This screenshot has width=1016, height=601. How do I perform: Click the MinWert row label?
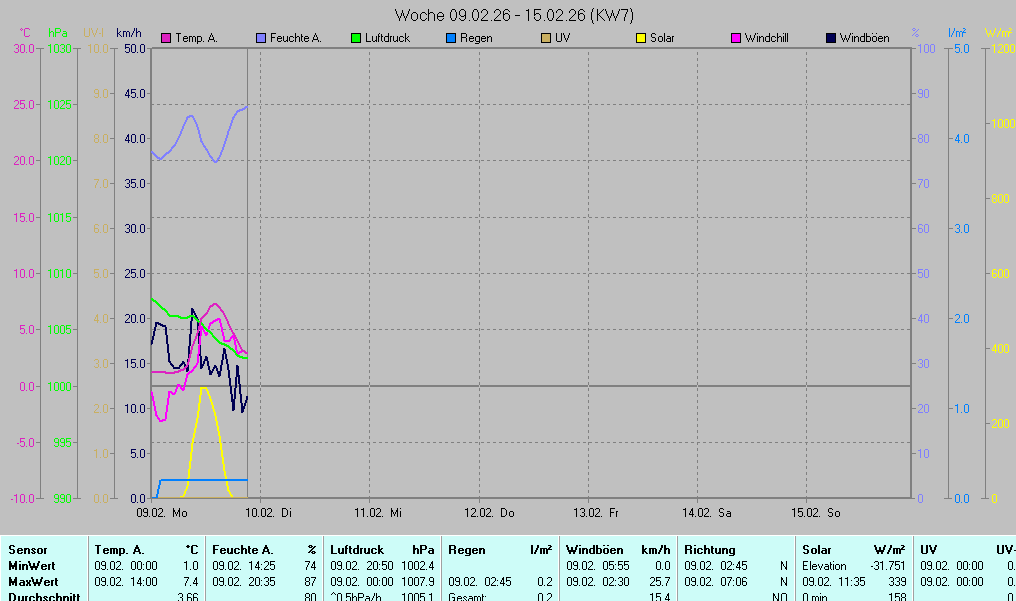click(x=32, y=566)
